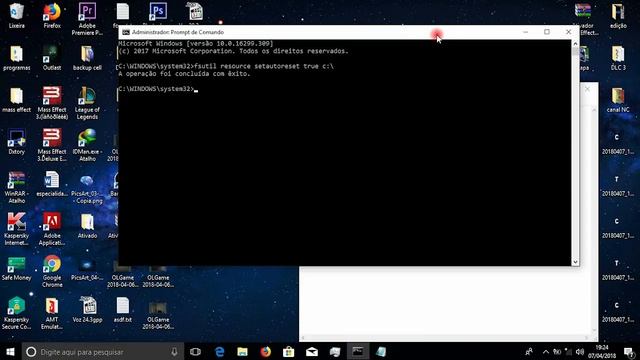Select the asdf.txt text file
The width and height of the screenshot is (640, 360).
point(122,310)
